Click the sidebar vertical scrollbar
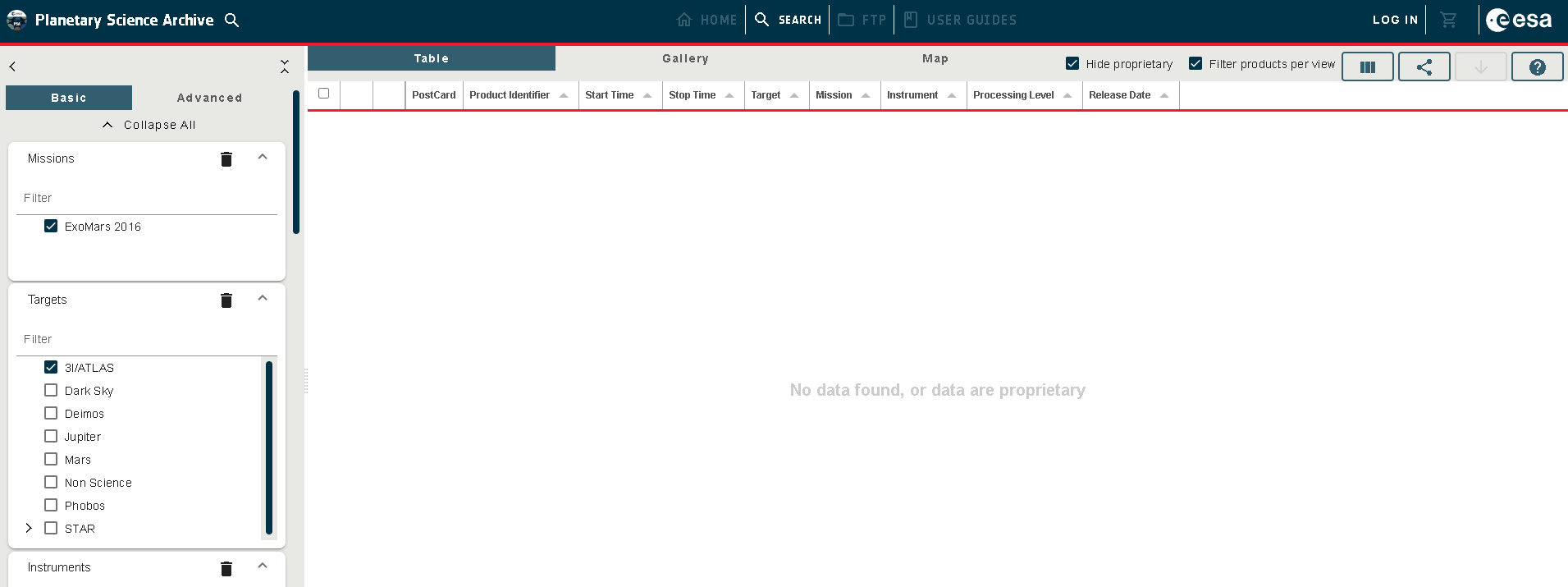The image size is (1568, 587). coord(296,163)
